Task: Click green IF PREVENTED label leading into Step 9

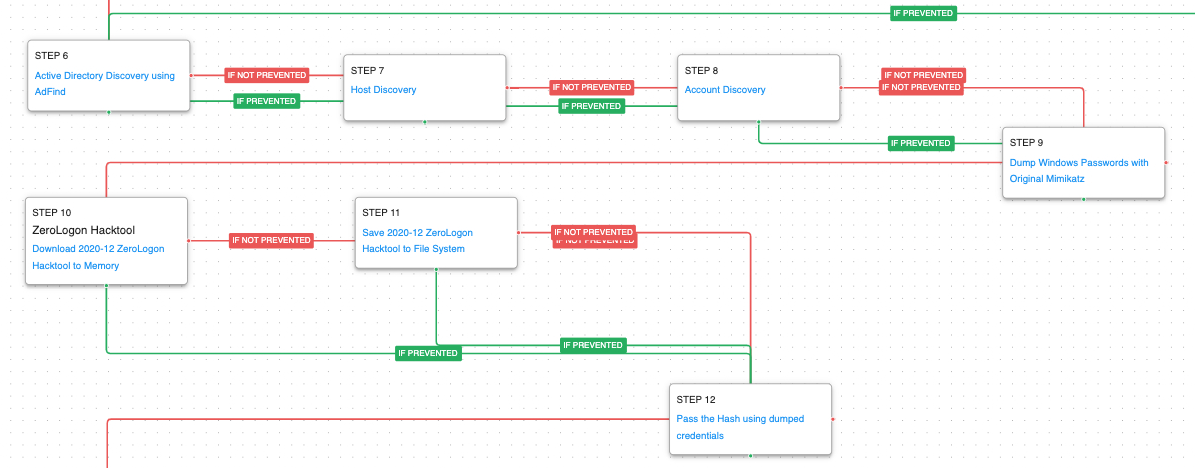Action: tap(921, 143)
